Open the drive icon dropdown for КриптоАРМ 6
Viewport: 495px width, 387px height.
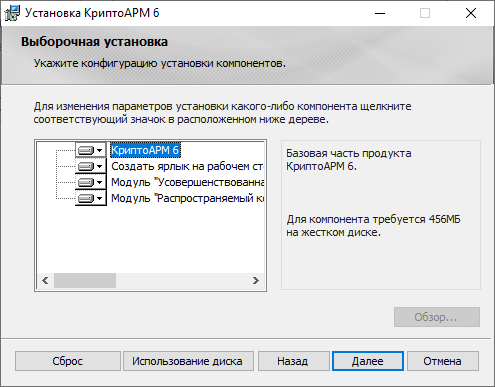pyautogui.click(x=90, y=150)
